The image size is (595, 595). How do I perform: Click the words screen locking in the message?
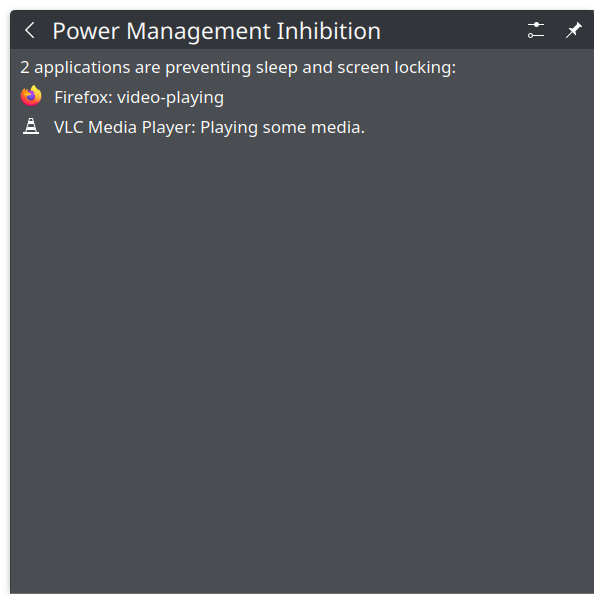pos(397,68)
